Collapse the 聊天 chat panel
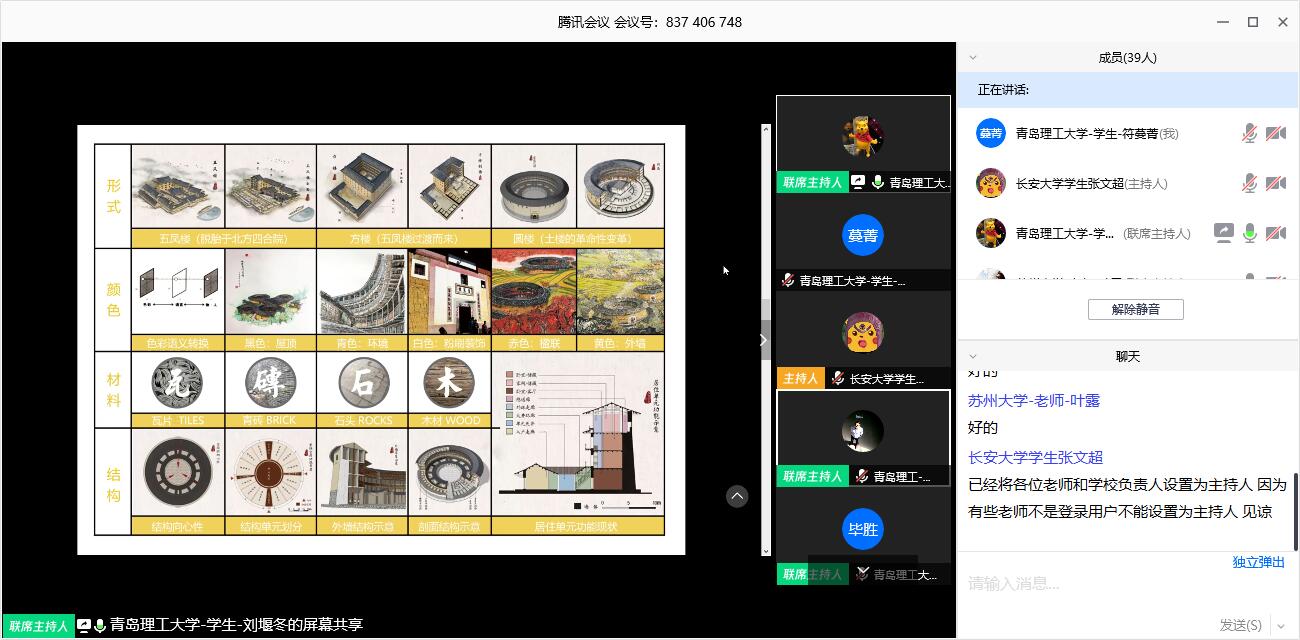 coord(973,357)
